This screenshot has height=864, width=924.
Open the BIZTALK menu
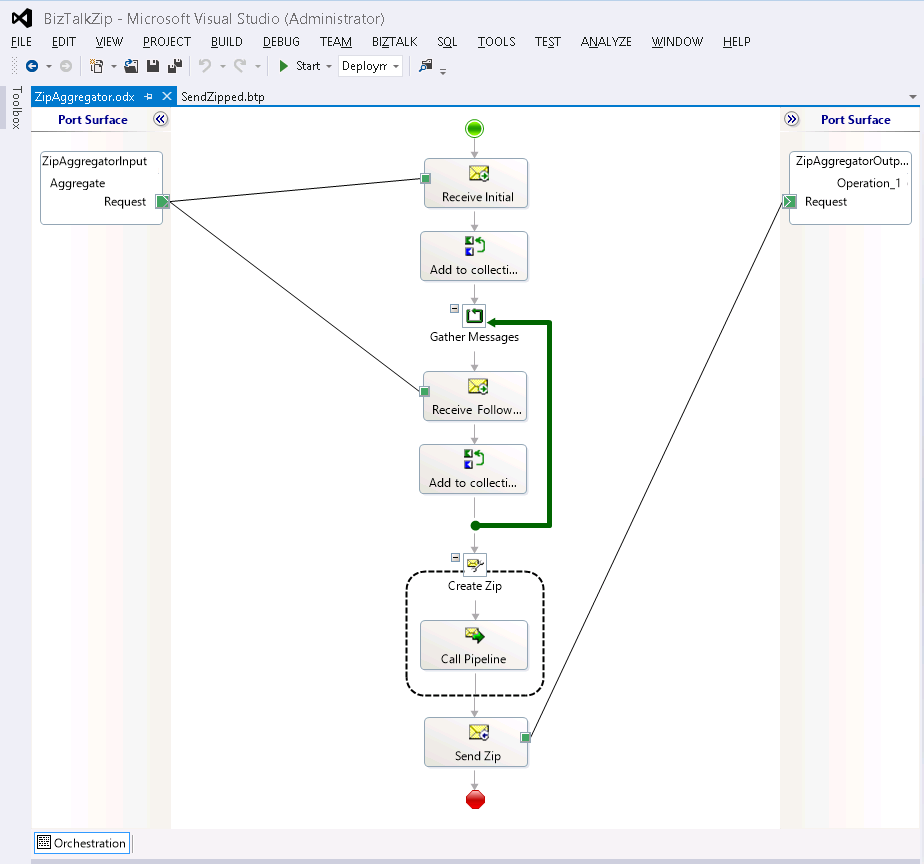(x=394, y=42)
